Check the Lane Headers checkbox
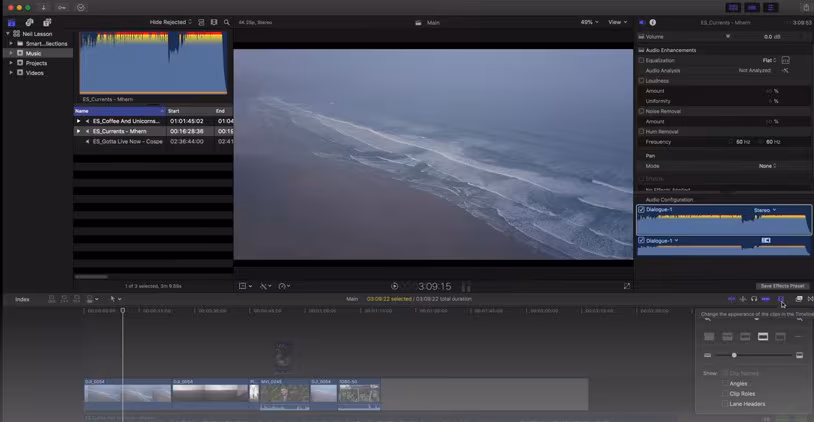Screen dimensions: 814x422 725,404
